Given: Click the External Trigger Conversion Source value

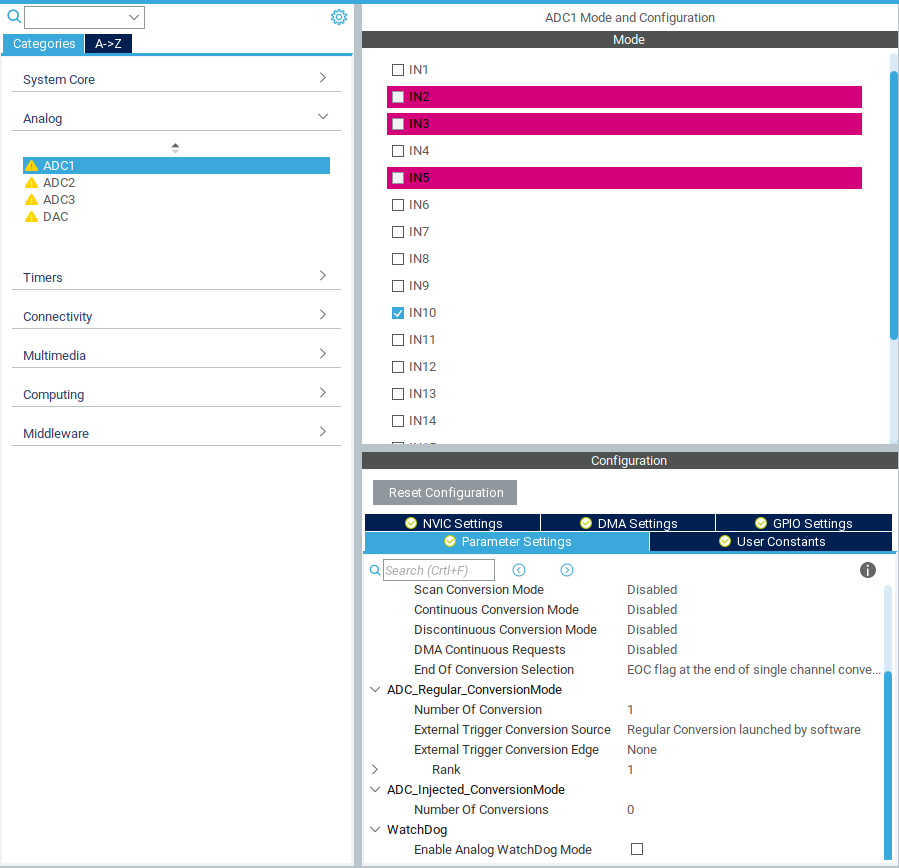Looking at the screenshot, I should click(x=744, y=729).
